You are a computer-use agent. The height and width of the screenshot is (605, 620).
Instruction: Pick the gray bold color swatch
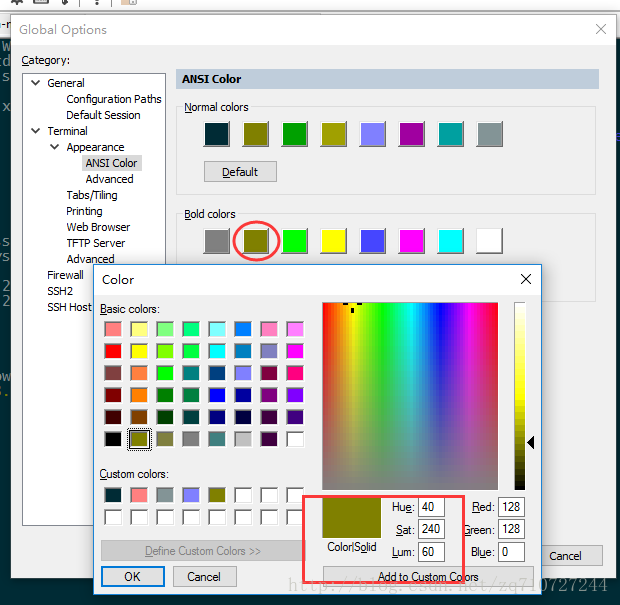[x=217, y=241]
